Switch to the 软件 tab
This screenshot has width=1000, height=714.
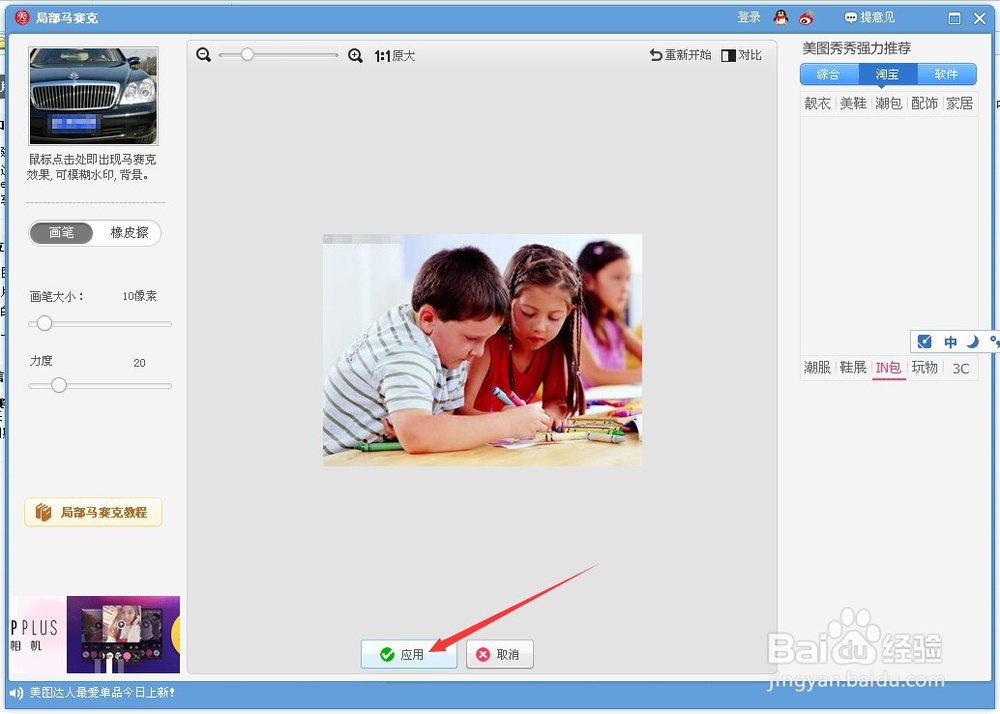click(x=947, y=74)
